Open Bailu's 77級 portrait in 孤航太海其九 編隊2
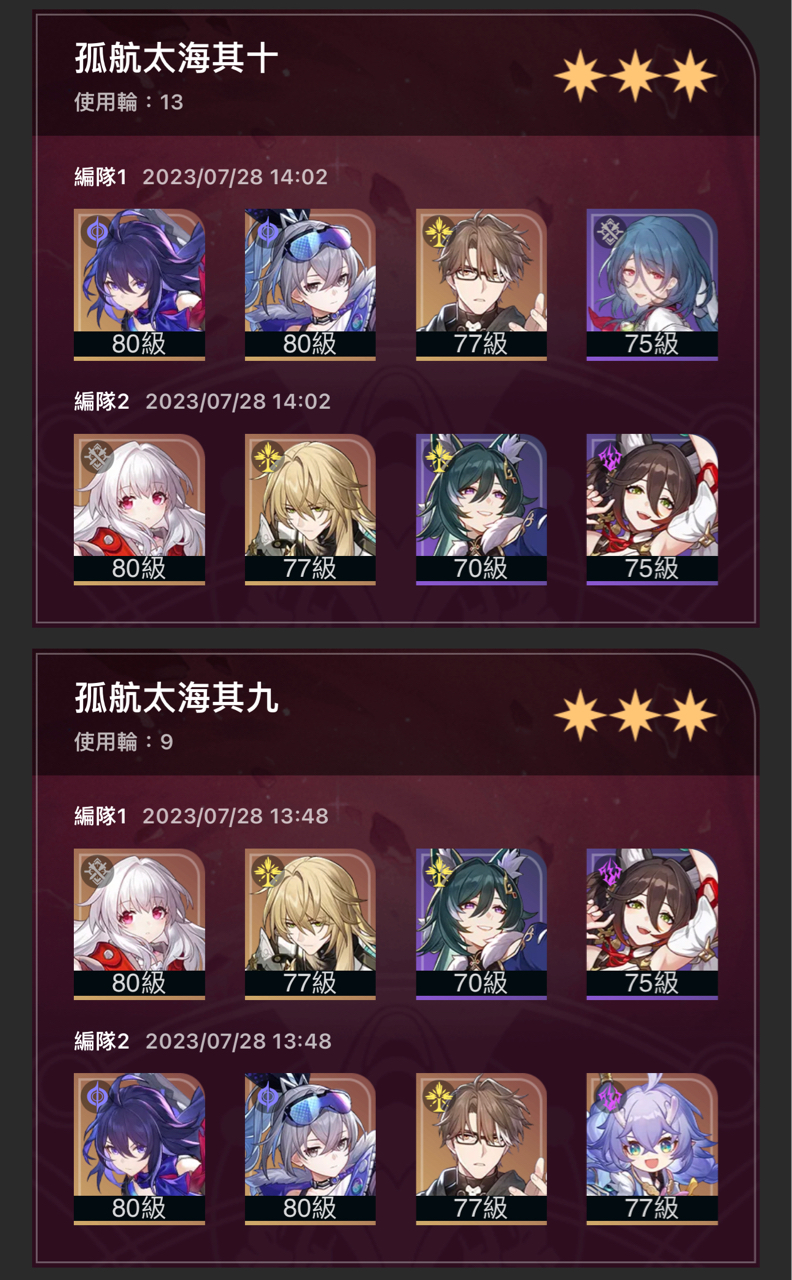 pos(652,1149)
